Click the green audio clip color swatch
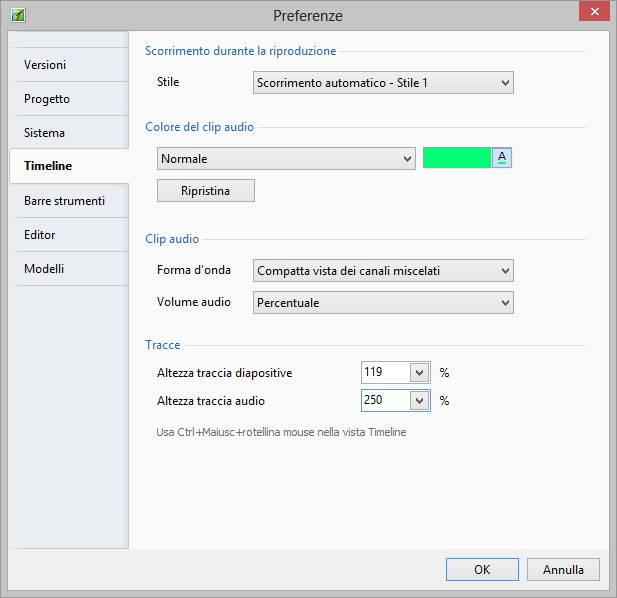This screenshot has width=617, height=598. (x=456, y=158)
